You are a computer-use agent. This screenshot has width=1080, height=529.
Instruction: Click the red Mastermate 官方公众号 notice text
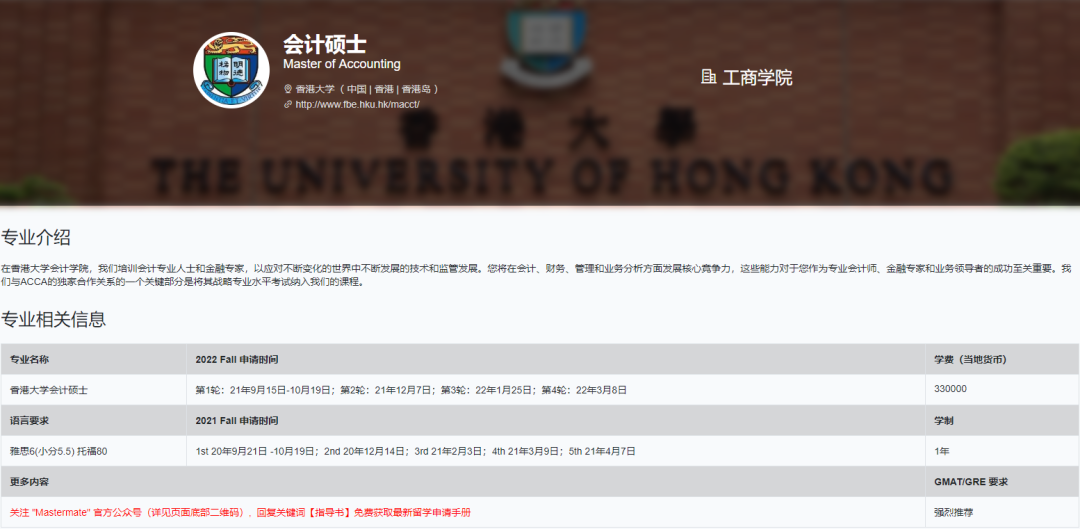click(240, 512)
